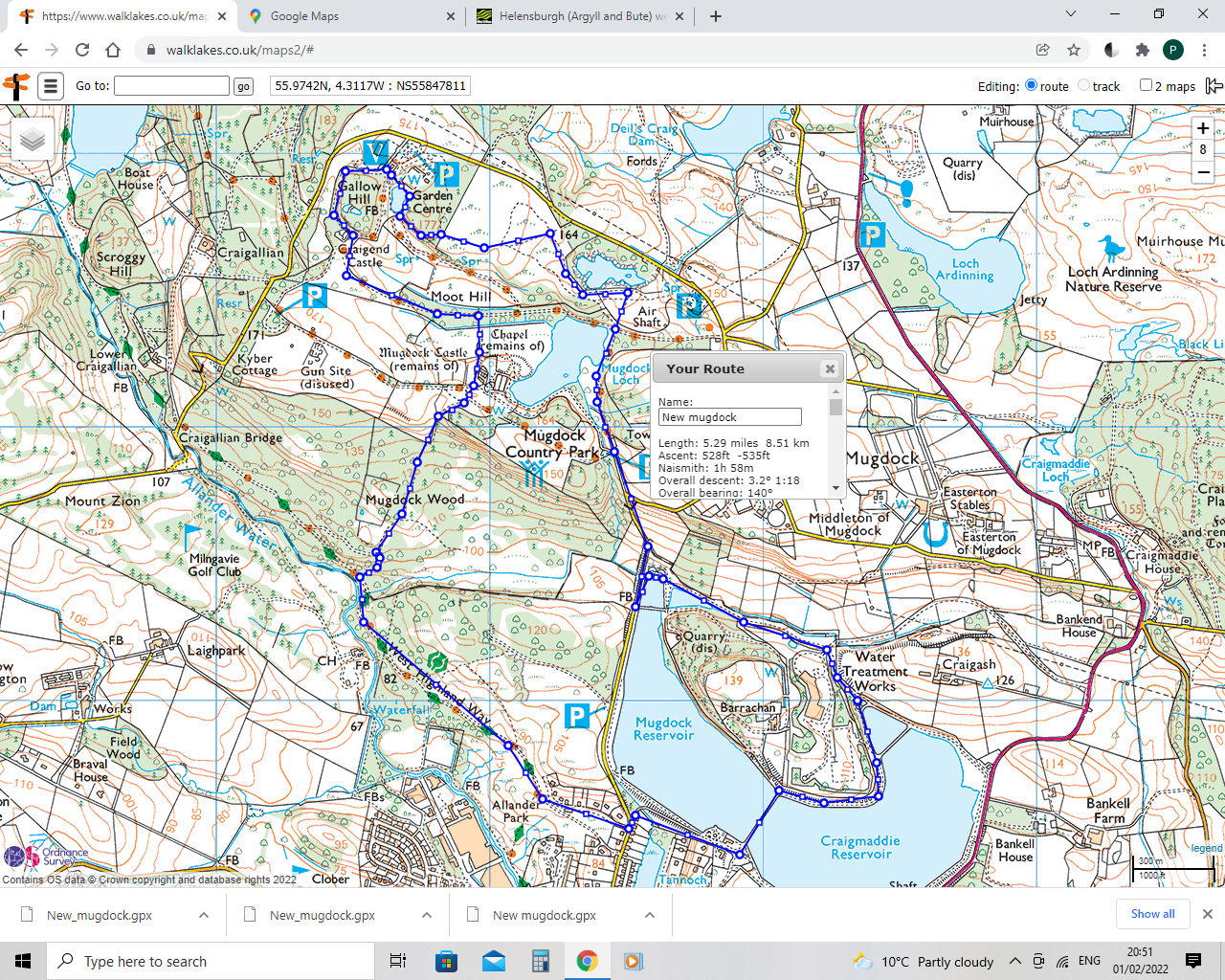
Task: Open the hamburger menu button
Action: pyautogui.click(x=51, y=86)
